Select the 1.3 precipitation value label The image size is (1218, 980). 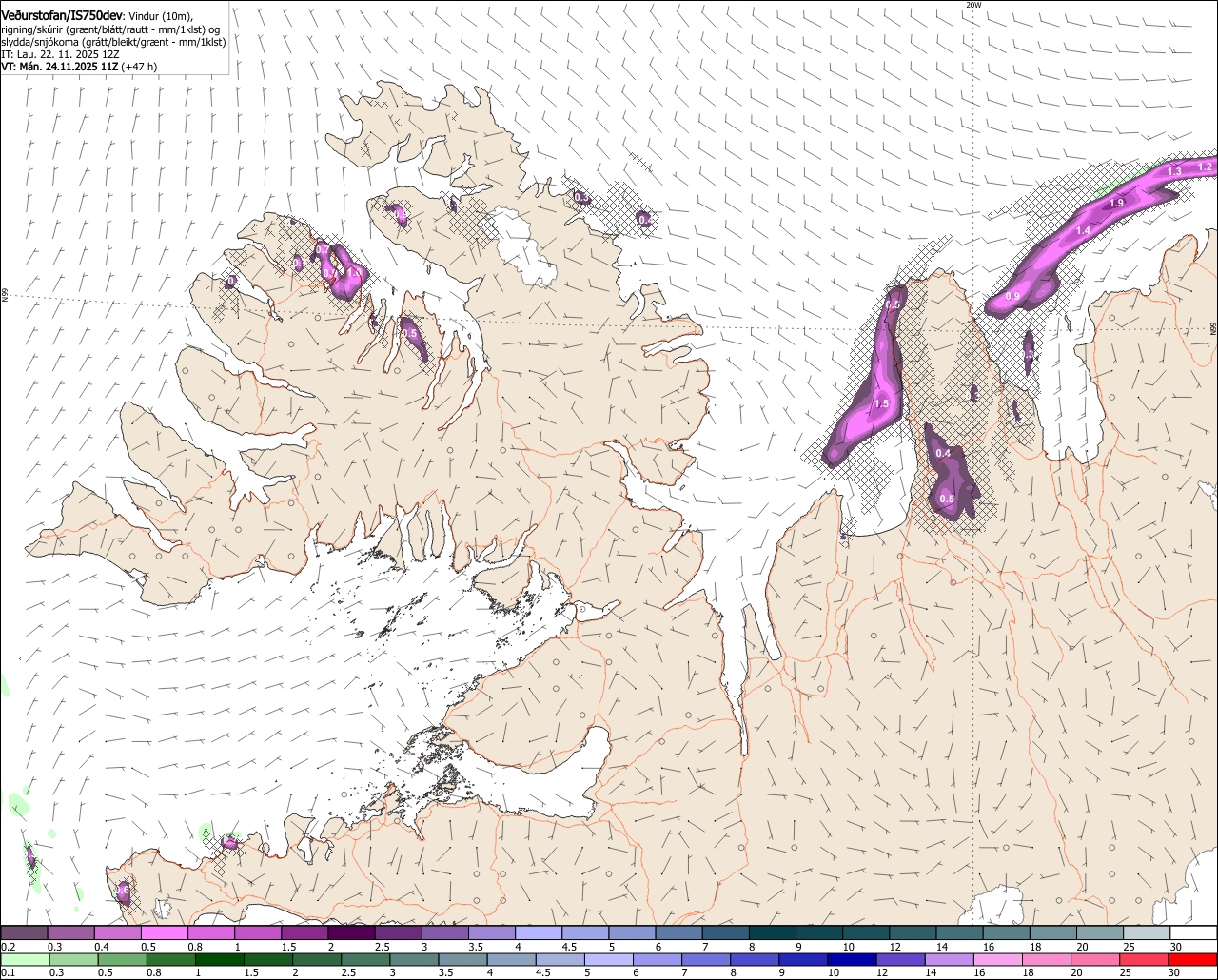click(1174, 171)
